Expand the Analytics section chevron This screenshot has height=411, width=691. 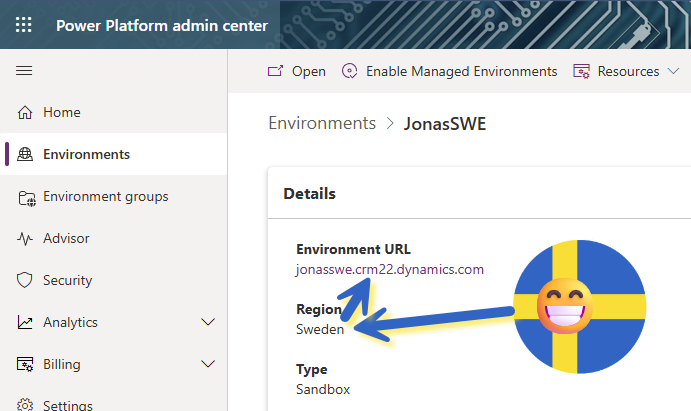click(208, 322)
